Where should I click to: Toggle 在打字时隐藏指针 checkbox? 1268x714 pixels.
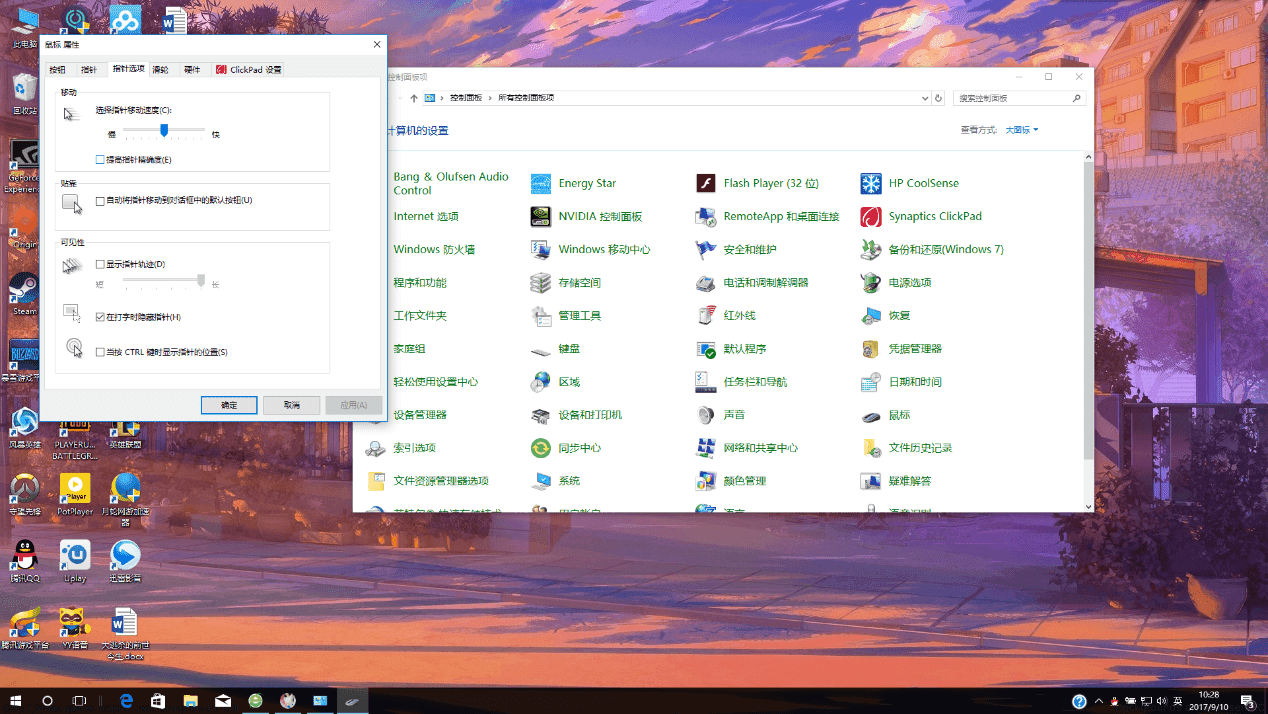click(100, 317)
